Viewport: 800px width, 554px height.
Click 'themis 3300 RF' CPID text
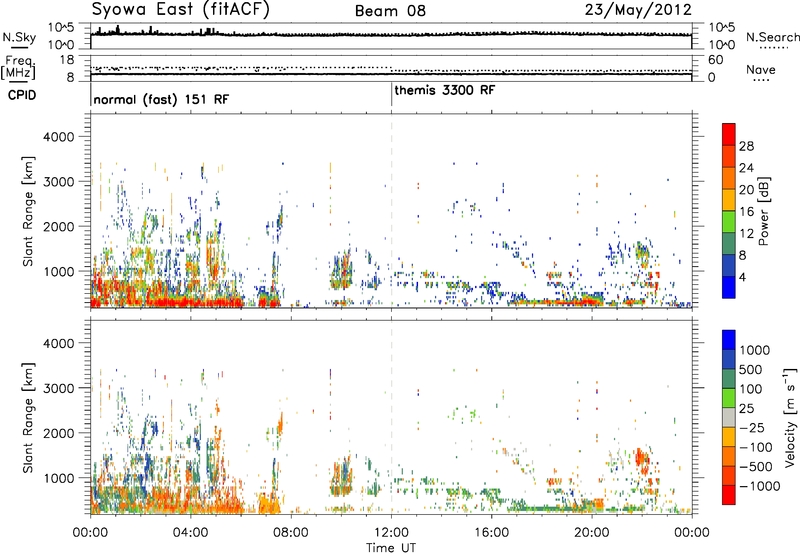[x=444, y=90]
